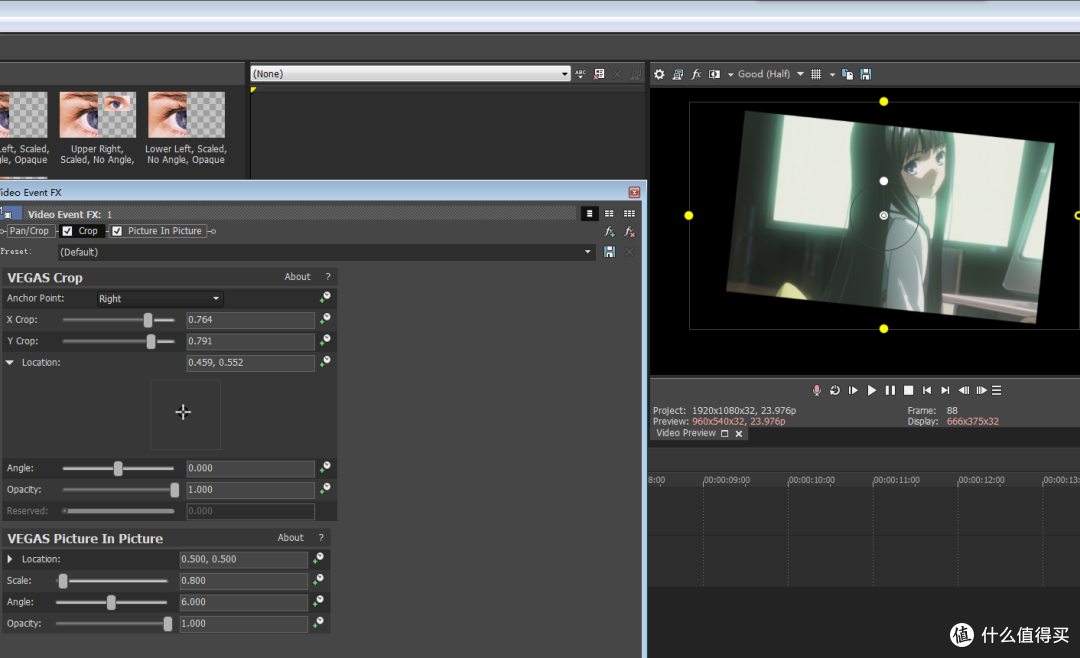Viewport: 1080px width, 658px height.
Task: Toggle the Picture In Picture effect checkbox
Action: click(x=117, y=231)
